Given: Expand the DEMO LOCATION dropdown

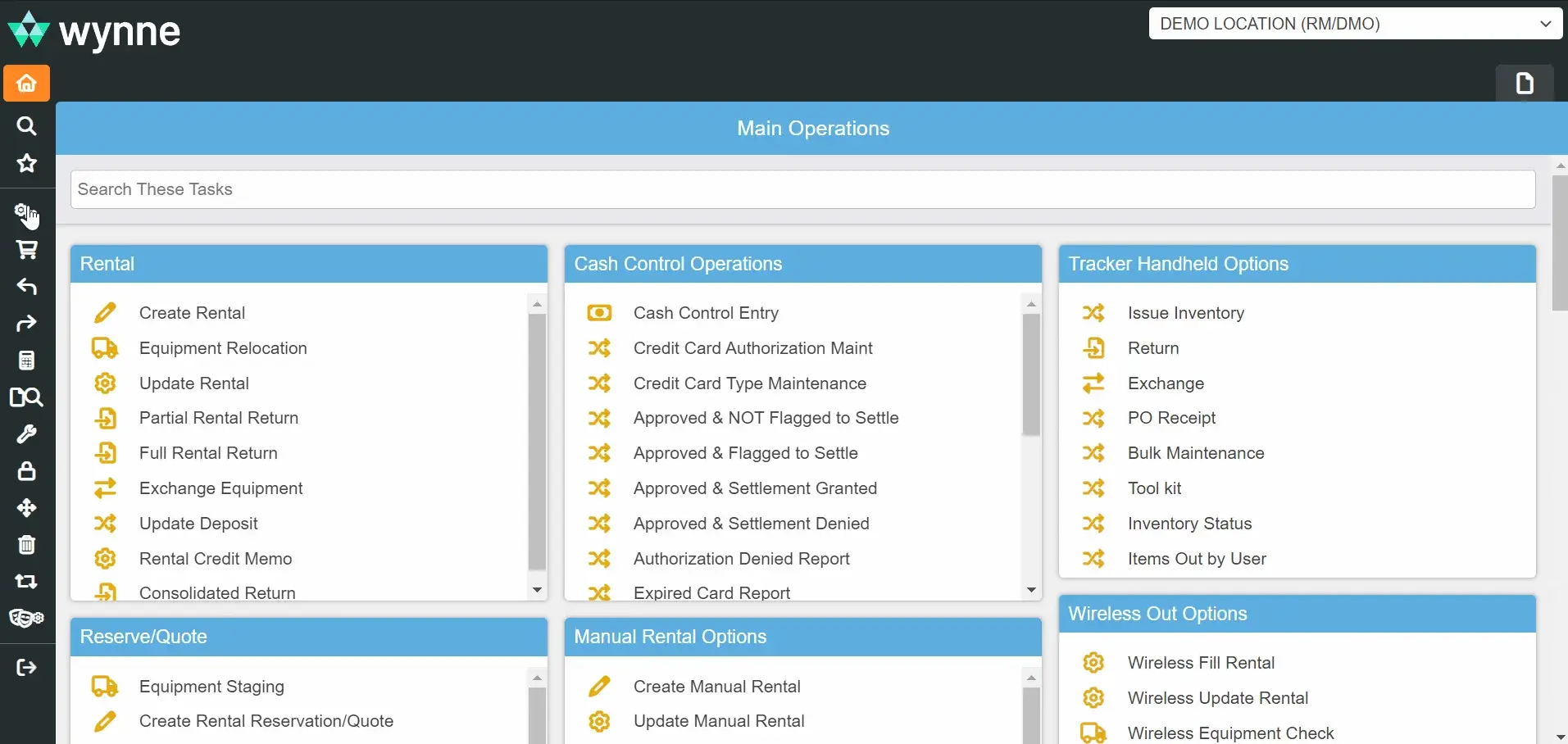Looking at the screenshot, I should click(x=1546, y=24).
